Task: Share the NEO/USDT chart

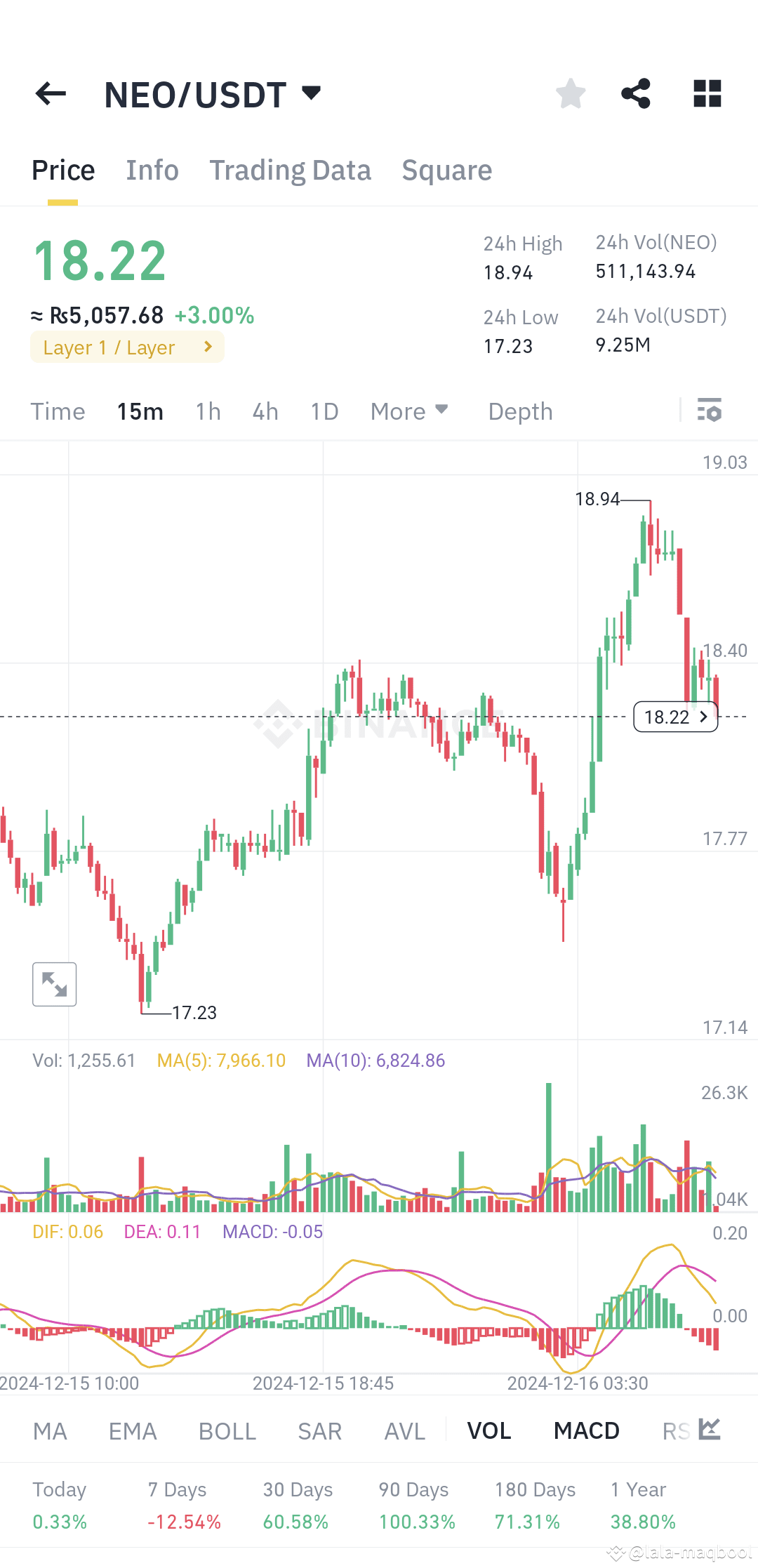Action: click(x=636, y=93)
